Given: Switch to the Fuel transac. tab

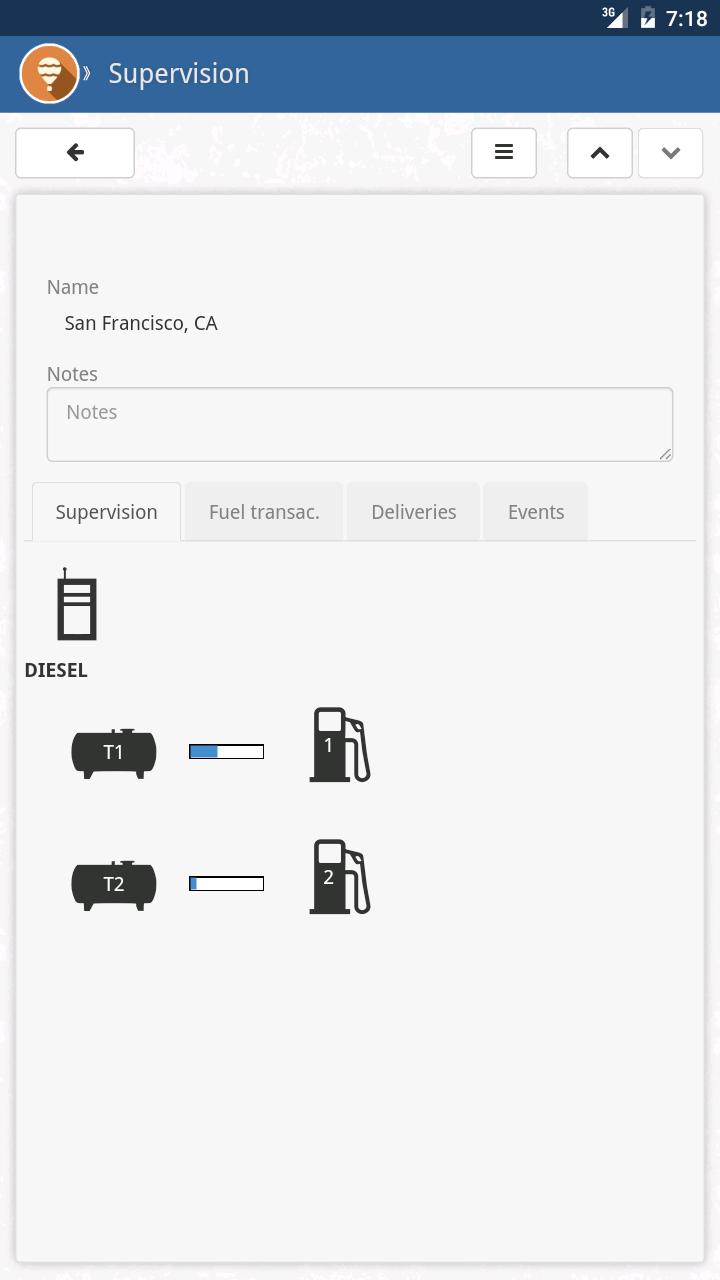Looking at the screenshot, I should pyautogui.click(x=264, y=512).
